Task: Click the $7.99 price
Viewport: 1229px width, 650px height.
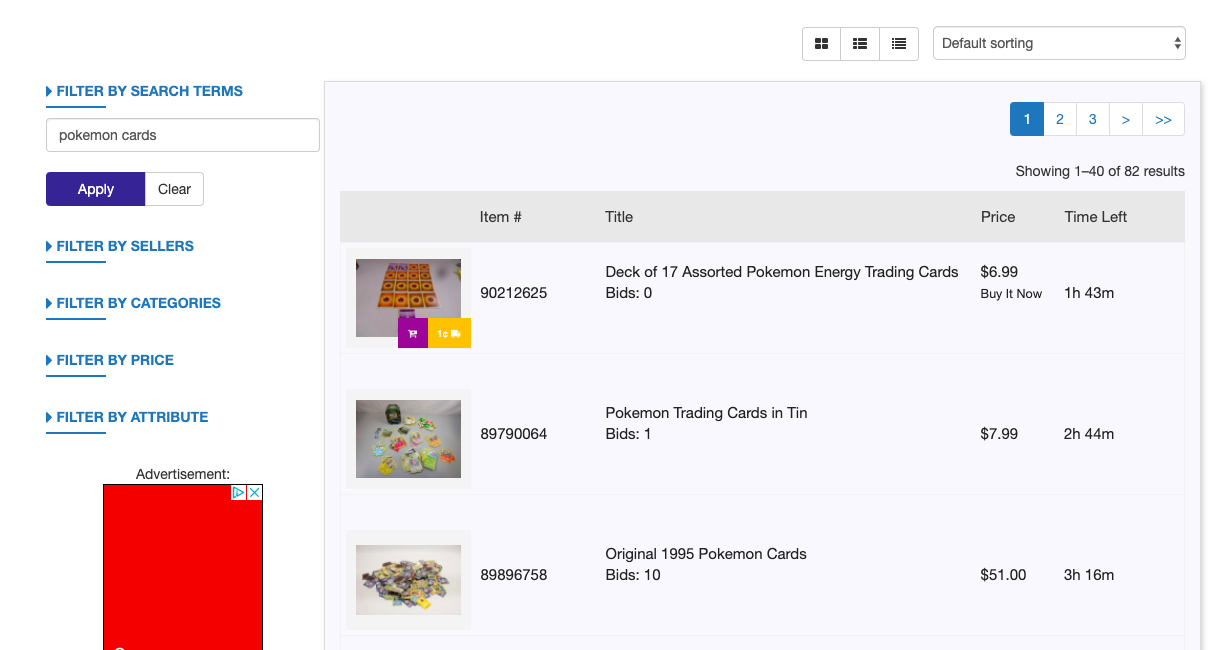Action: pyautogui.click(x=999, y=434)
